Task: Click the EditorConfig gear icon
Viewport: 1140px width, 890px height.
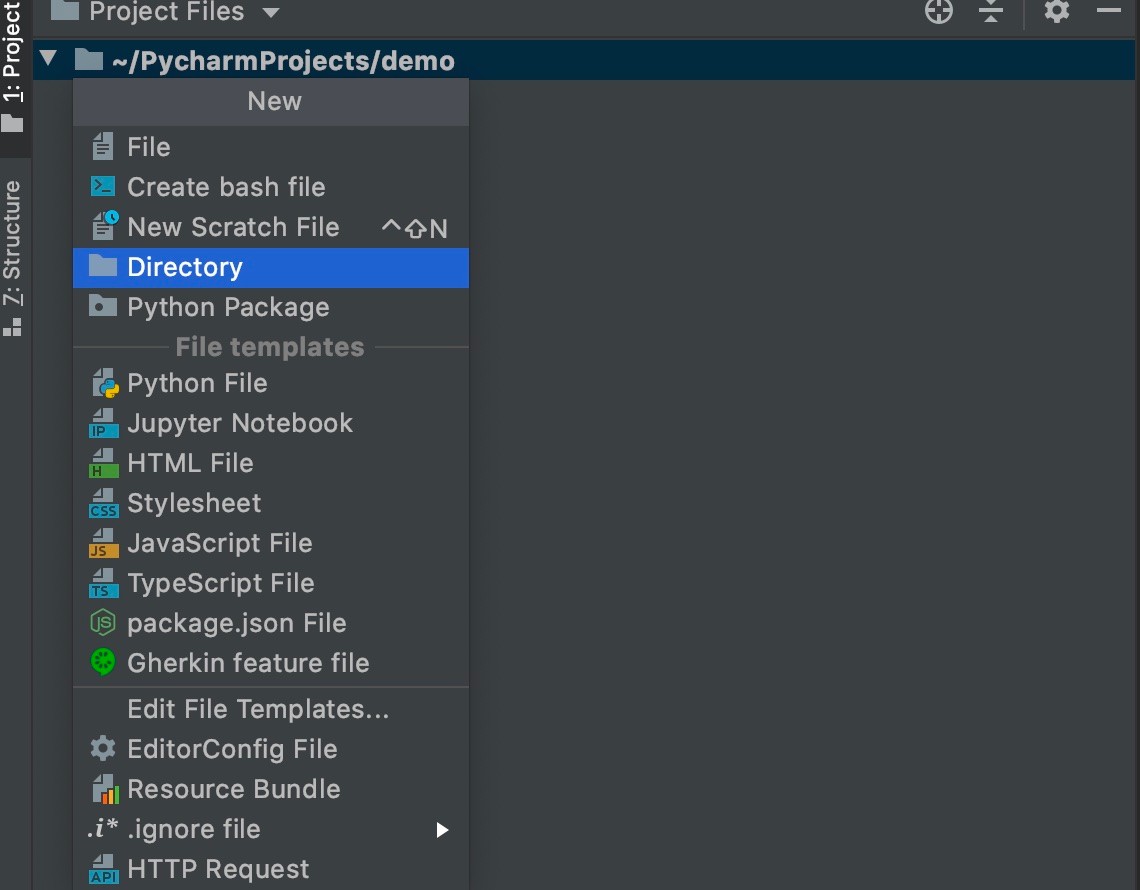Action: click(103, 748)
